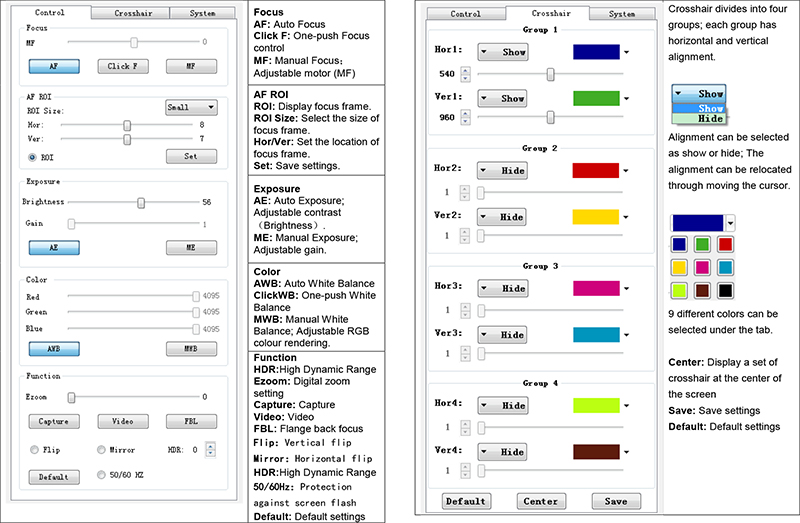Select the ROI radio button

coord(33,157)
